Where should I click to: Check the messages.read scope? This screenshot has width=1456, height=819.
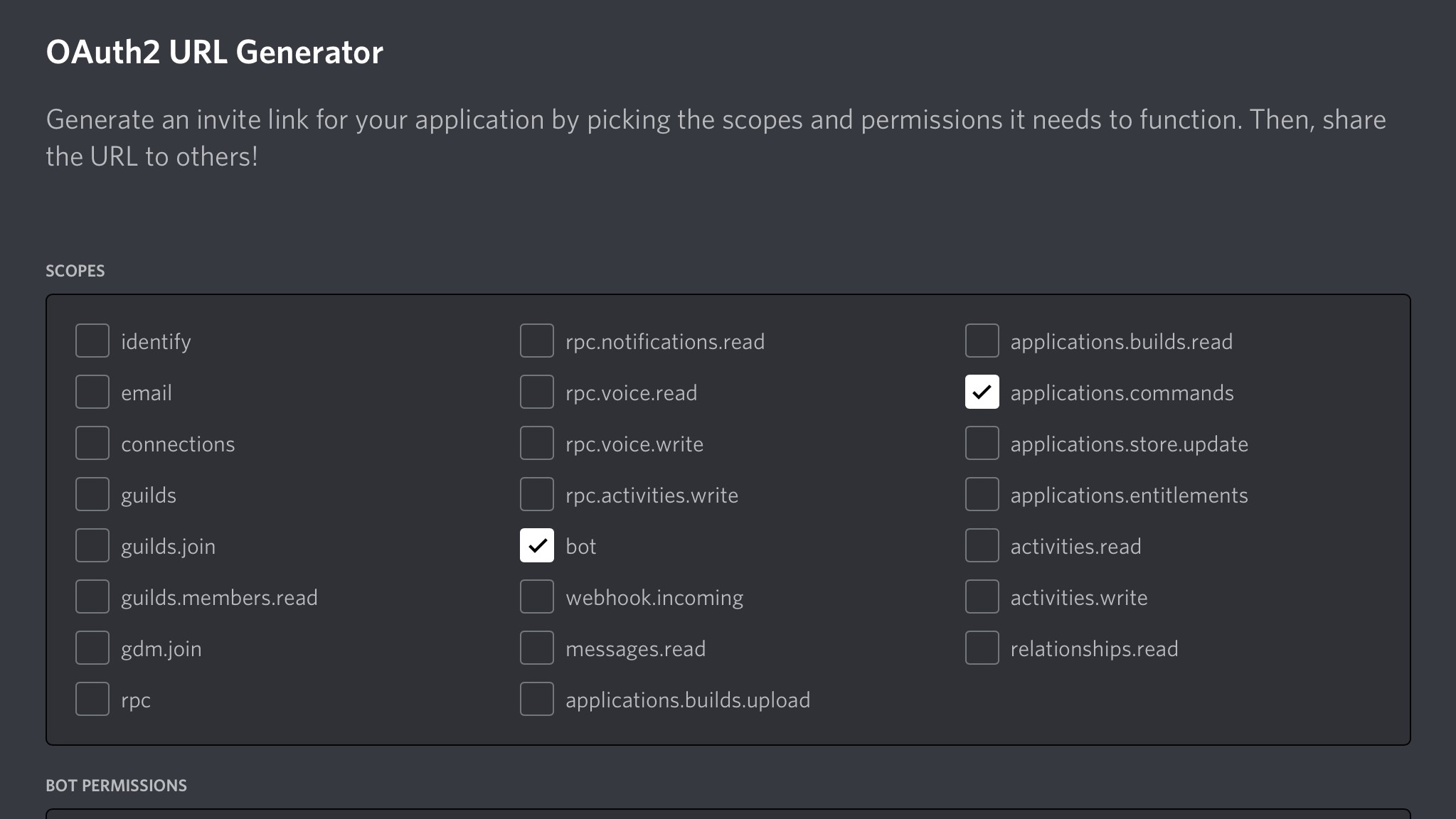537,648
